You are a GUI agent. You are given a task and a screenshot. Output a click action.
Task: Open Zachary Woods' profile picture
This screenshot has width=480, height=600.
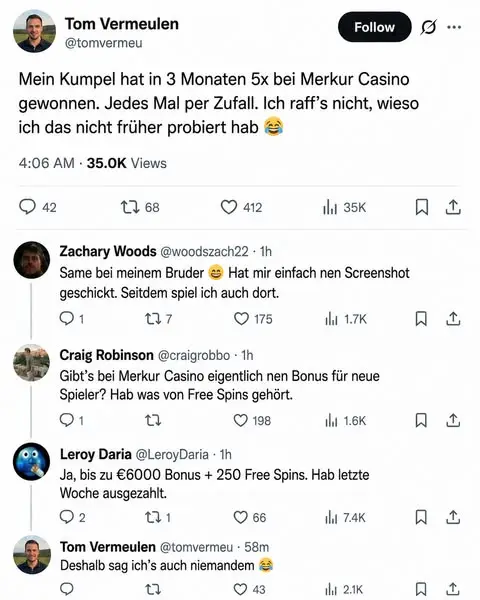(32, 260)
